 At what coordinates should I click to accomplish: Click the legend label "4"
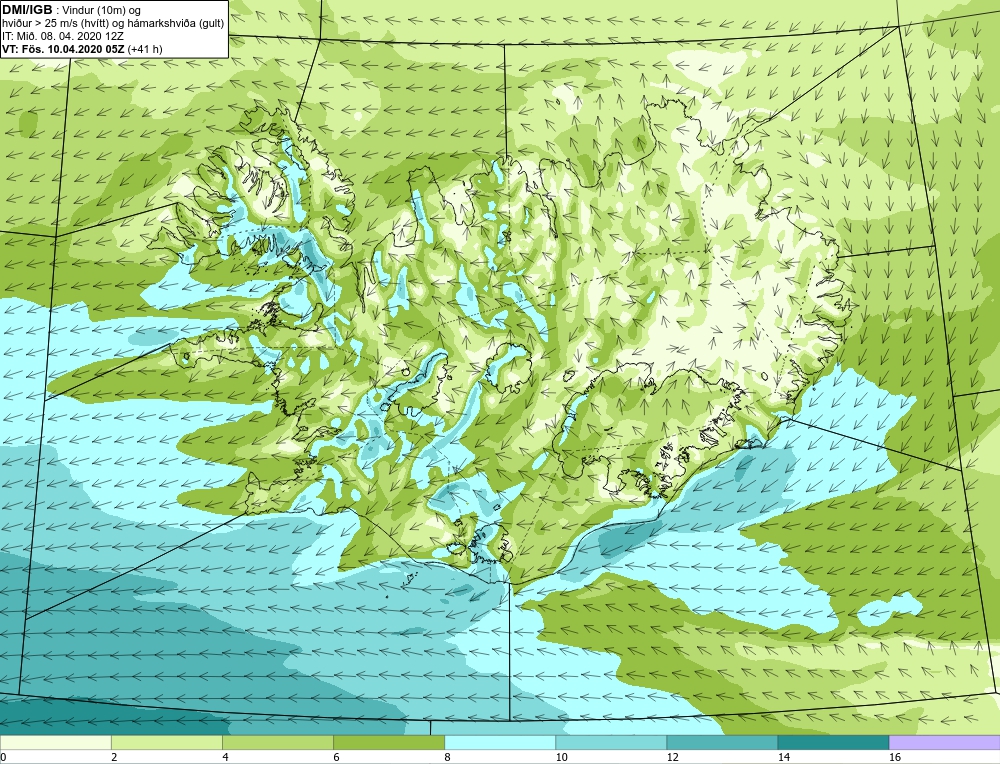click(x=225, y=757)
